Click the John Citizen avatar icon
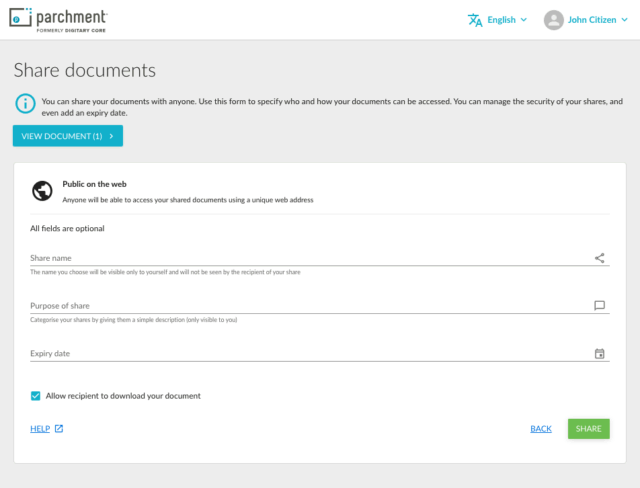Screen dimensions: 640x488 pos(554,20)
